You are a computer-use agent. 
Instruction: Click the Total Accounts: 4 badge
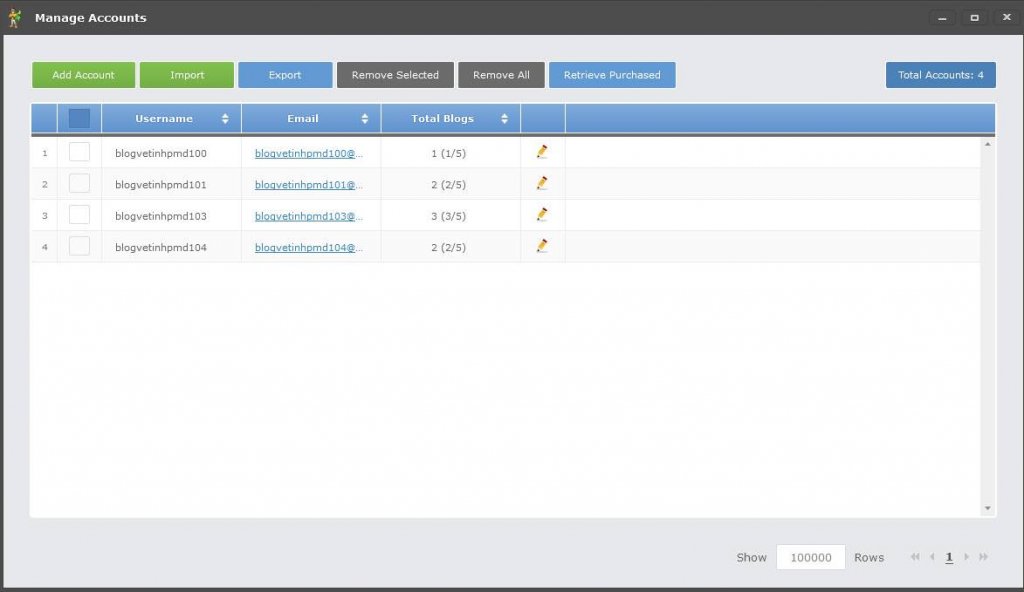tap(940, 75)
